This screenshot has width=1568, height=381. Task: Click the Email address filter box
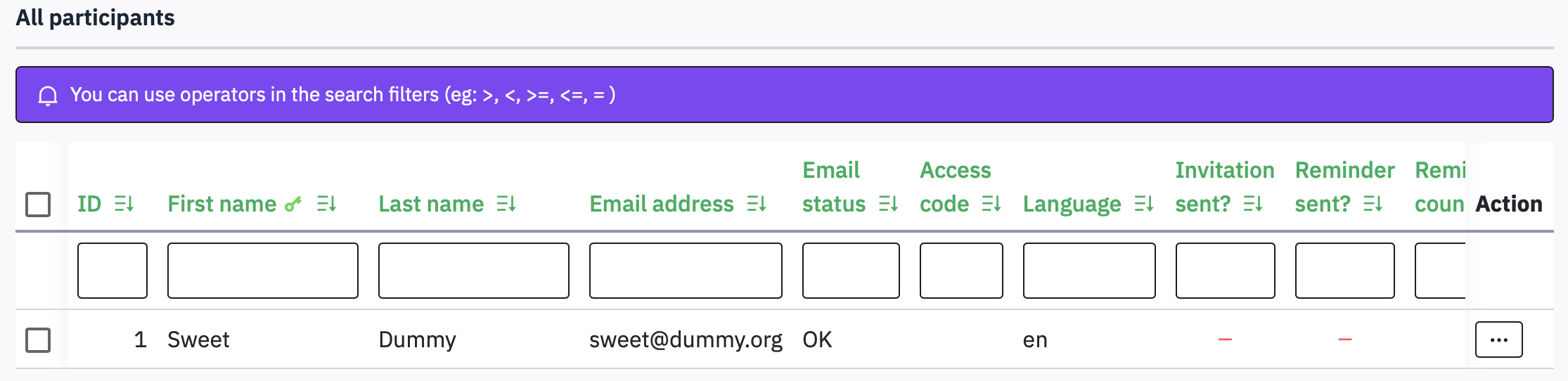click(686, 271)
